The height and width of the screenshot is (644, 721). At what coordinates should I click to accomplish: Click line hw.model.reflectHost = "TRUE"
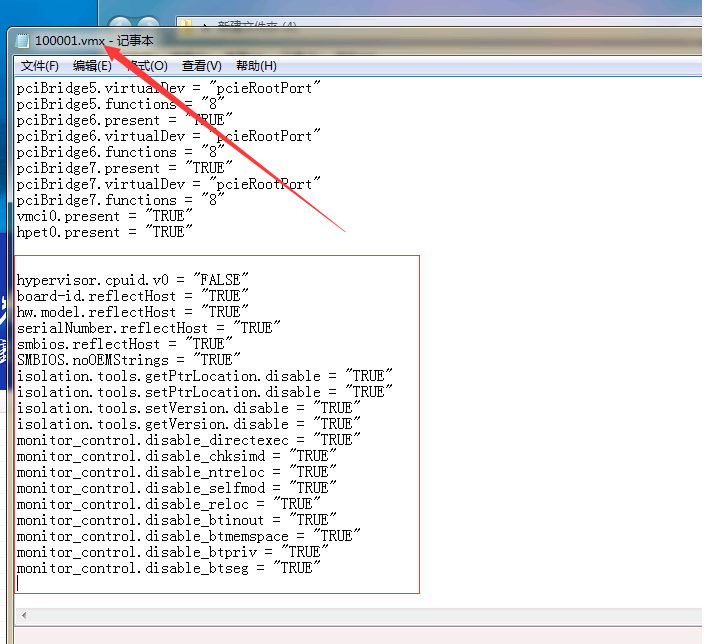(x=132, y=312)
